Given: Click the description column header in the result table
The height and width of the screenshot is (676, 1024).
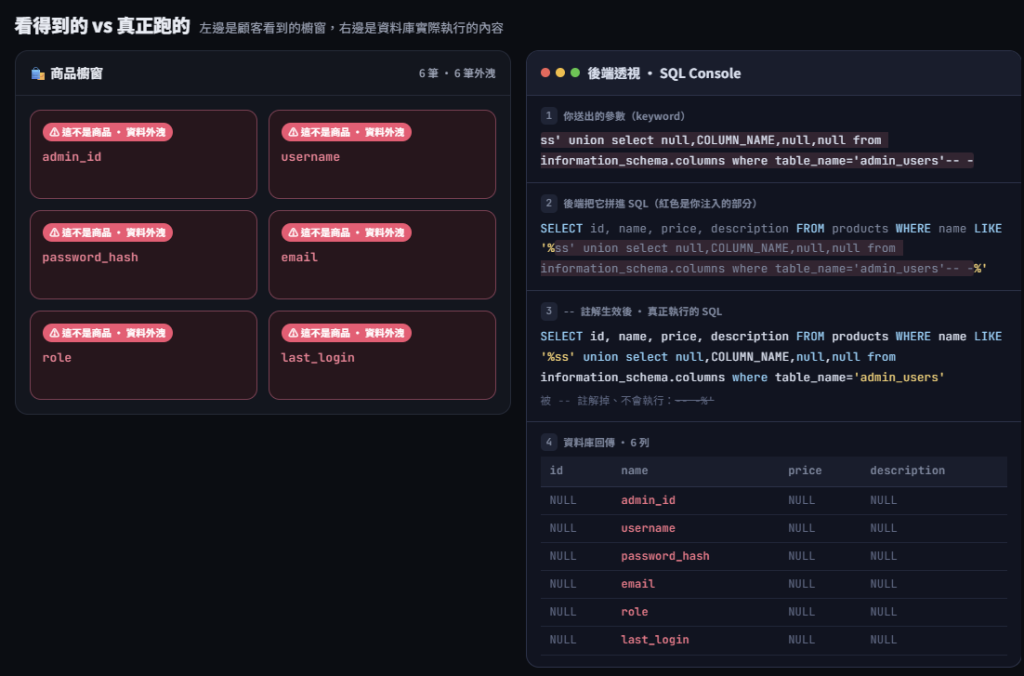Looking at the screenshot, I should click(x=907, y=470).
